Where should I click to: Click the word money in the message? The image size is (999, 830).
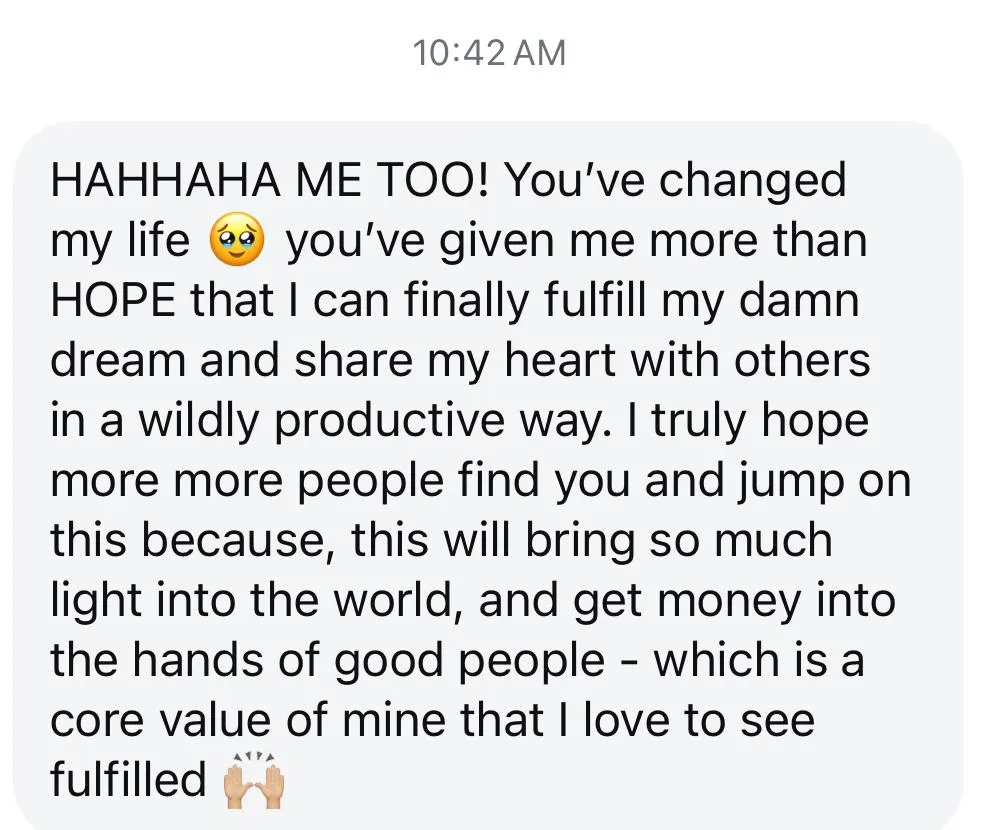point(728,603)
